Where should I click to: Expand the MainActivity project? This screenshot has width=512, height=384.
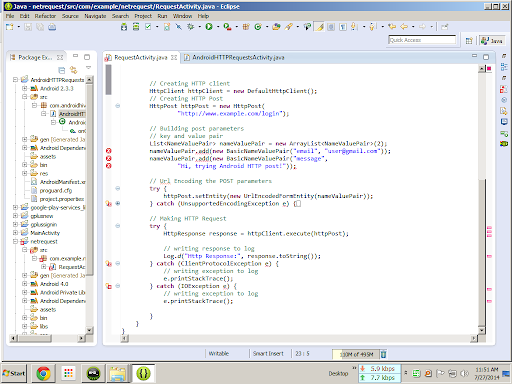(15, 233)
